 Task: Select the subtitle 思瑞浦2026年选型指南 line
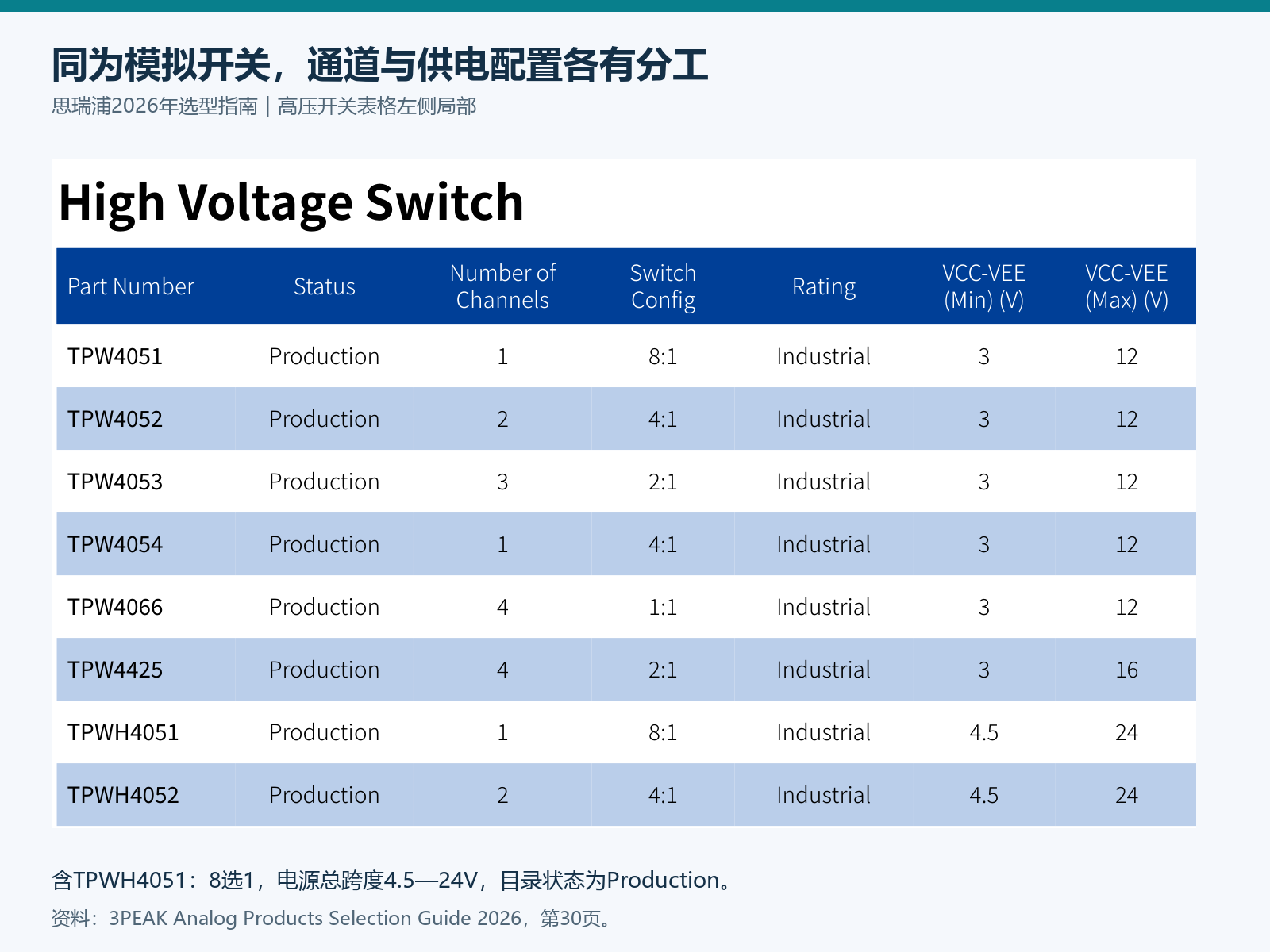264,106
